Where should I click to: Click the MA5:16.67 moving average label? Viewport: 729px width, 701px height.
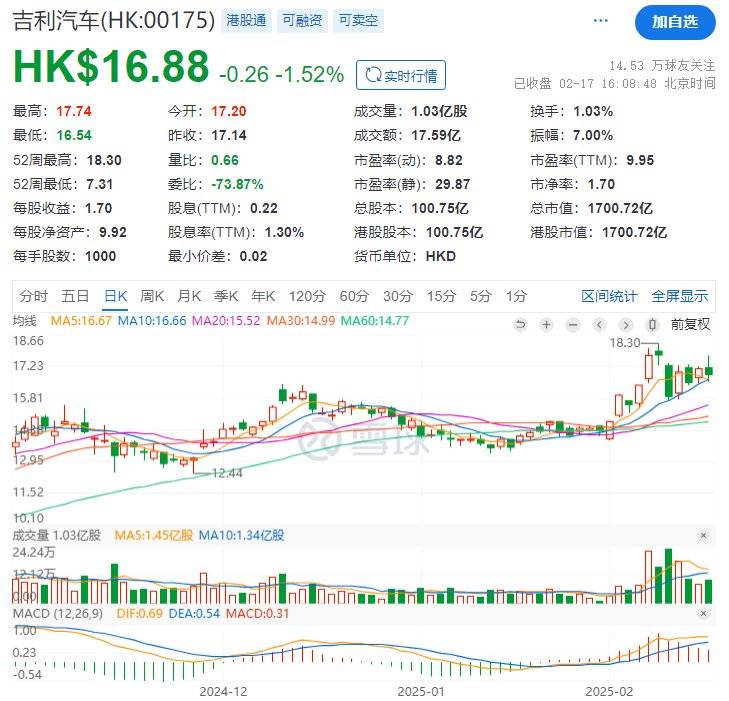[82, 323]
